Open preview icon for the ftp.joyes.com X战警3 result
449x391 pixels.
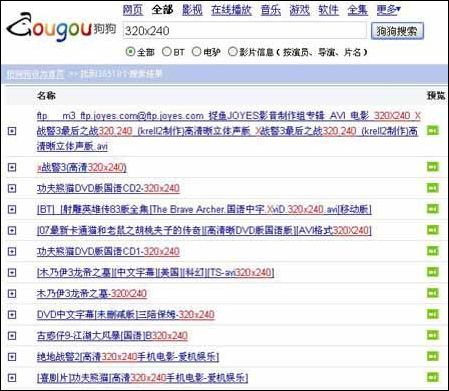tap(433, 131)
